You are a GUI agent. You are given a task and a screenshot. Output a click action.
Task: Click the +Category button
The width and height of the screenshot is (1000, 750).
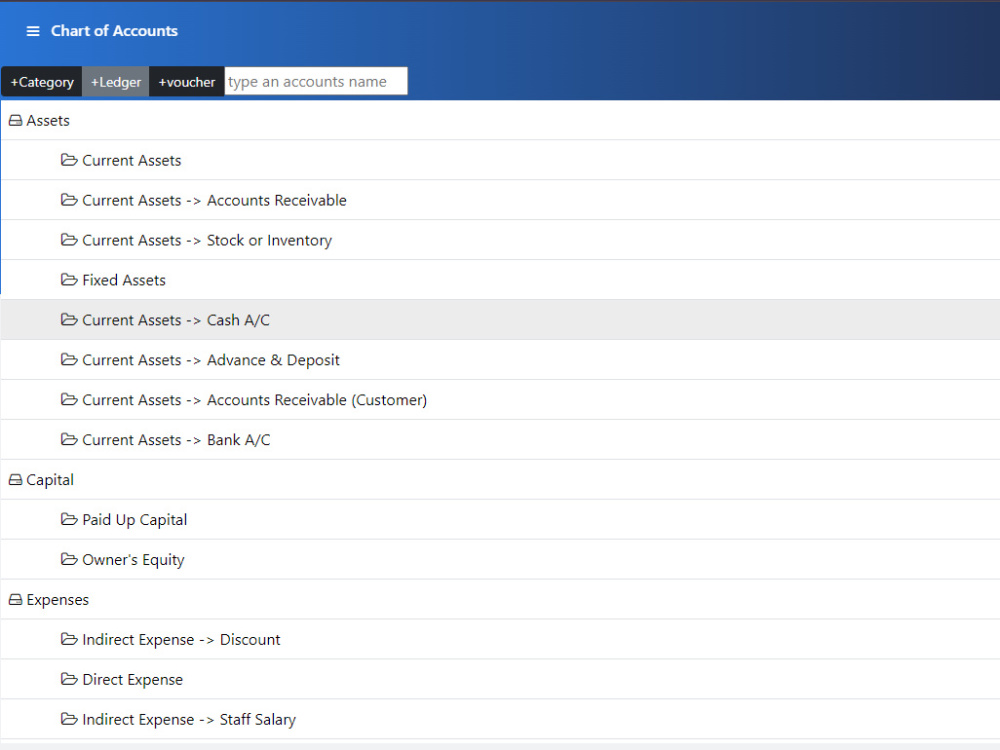click(42, 82)
